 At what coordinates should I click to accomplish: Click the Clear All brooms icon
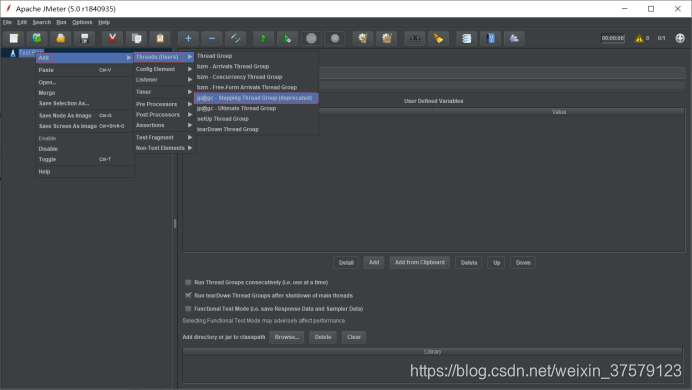[387, 38]
